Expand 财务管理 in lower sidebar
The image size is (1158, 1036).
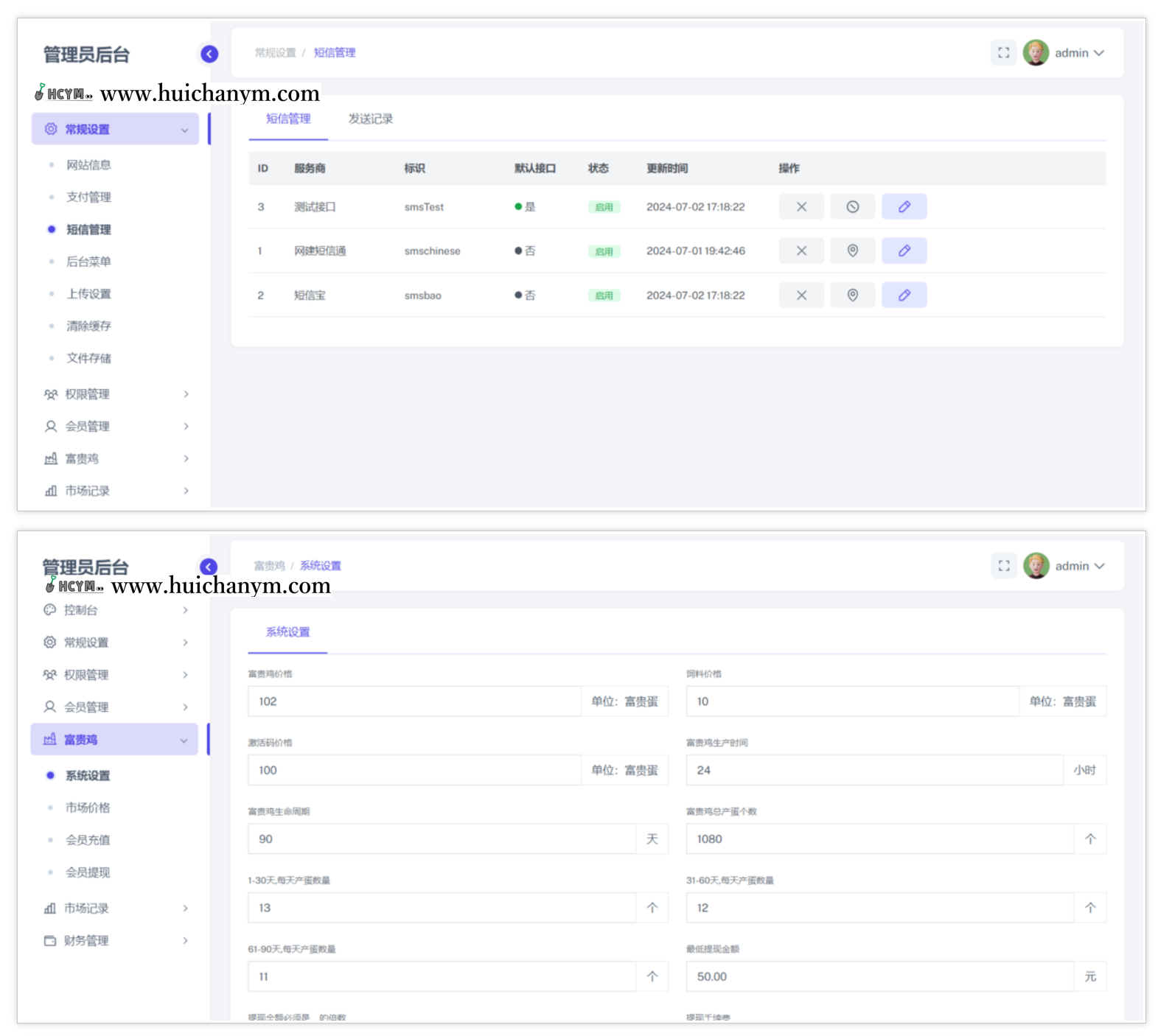click(x=115, y=941)
